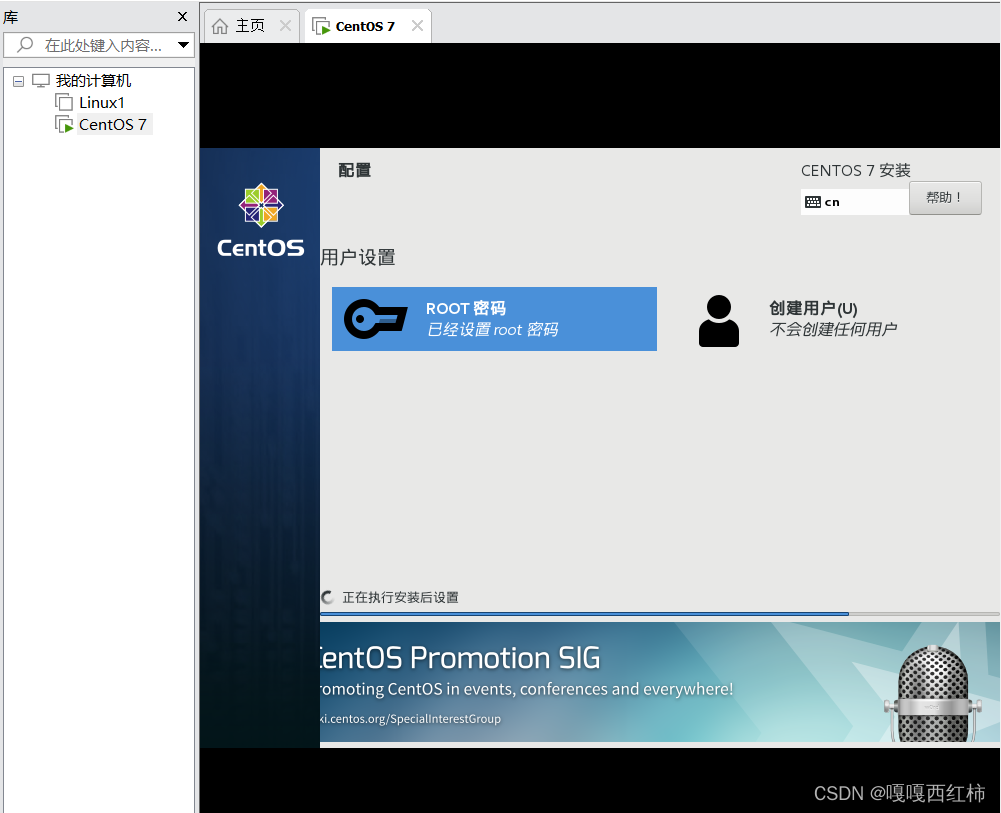This screenshot has height=813, width=1001.
Task: Click the cn keyboard layout indicator
Action: point(854,202)
